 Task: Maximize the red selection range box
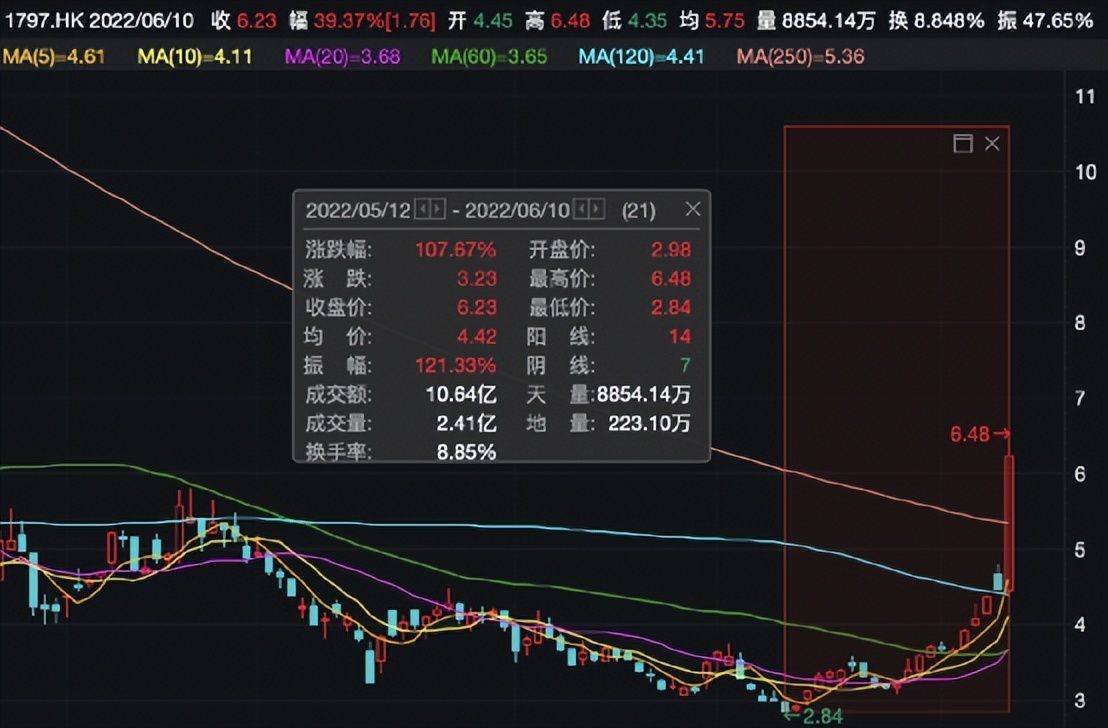pos(962,144)
